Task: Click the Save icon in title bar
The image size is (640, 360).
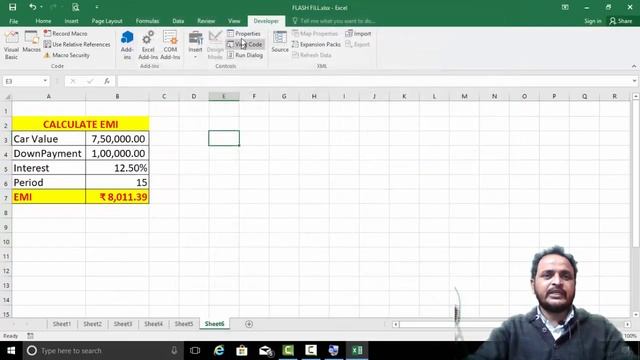Action: point(13,7)
